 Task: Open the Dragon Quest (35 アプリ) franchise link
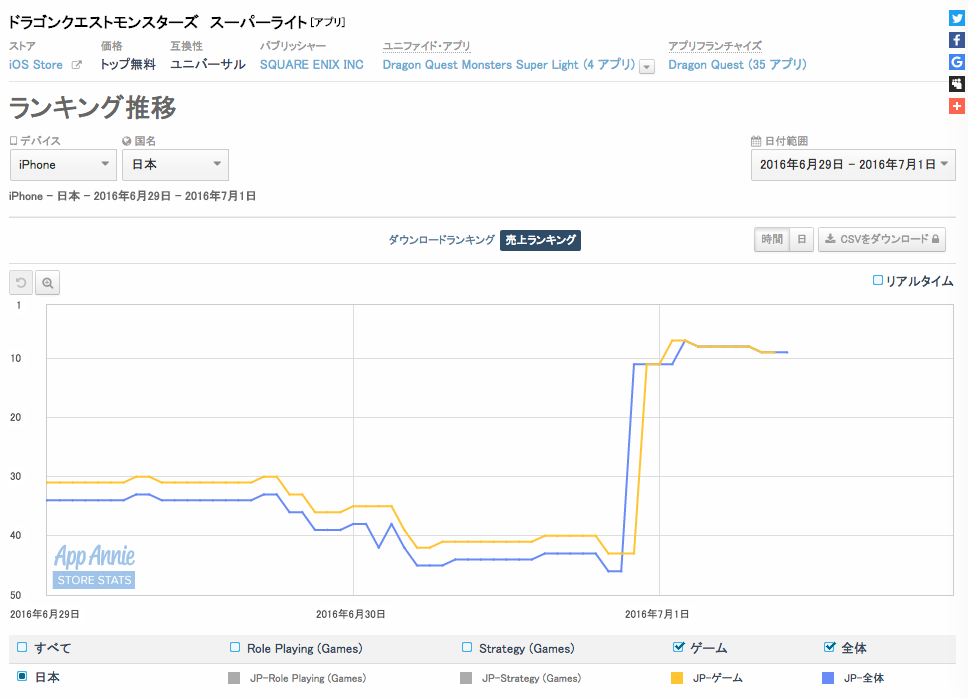coord(737,65)
